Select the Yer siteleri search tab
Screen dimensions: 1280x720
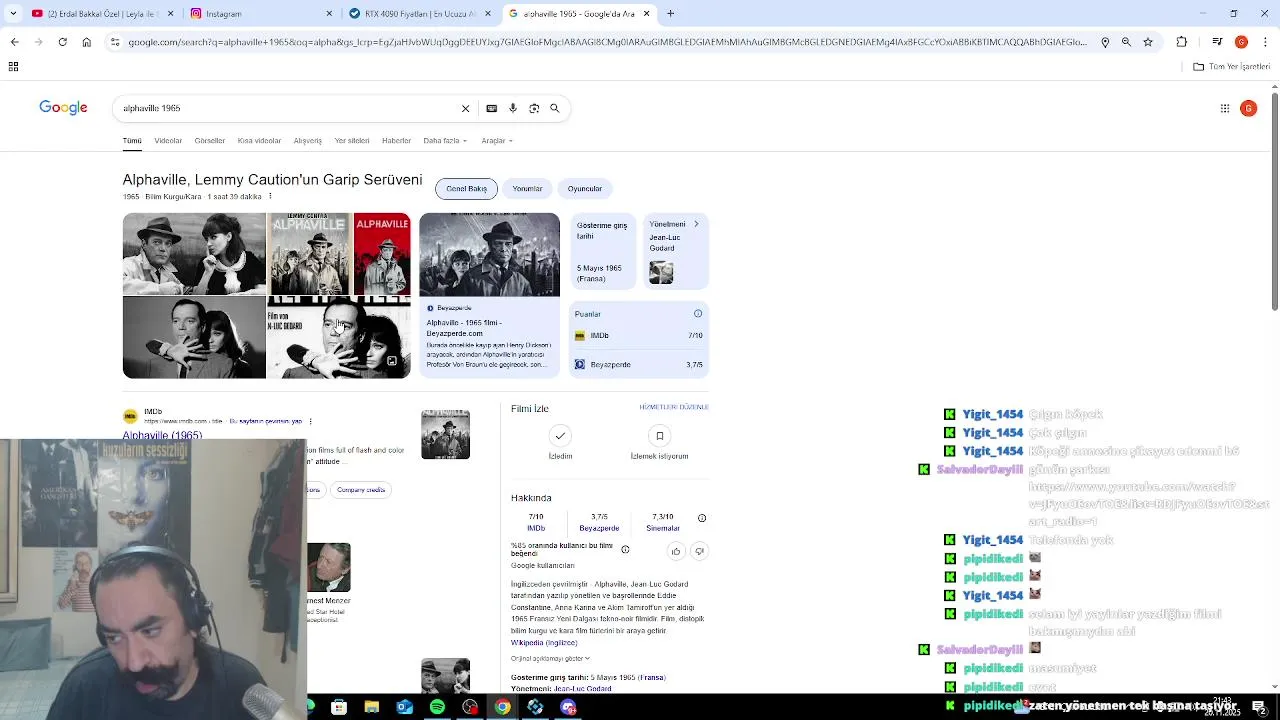pyautogui.click(x=352, y=141)
